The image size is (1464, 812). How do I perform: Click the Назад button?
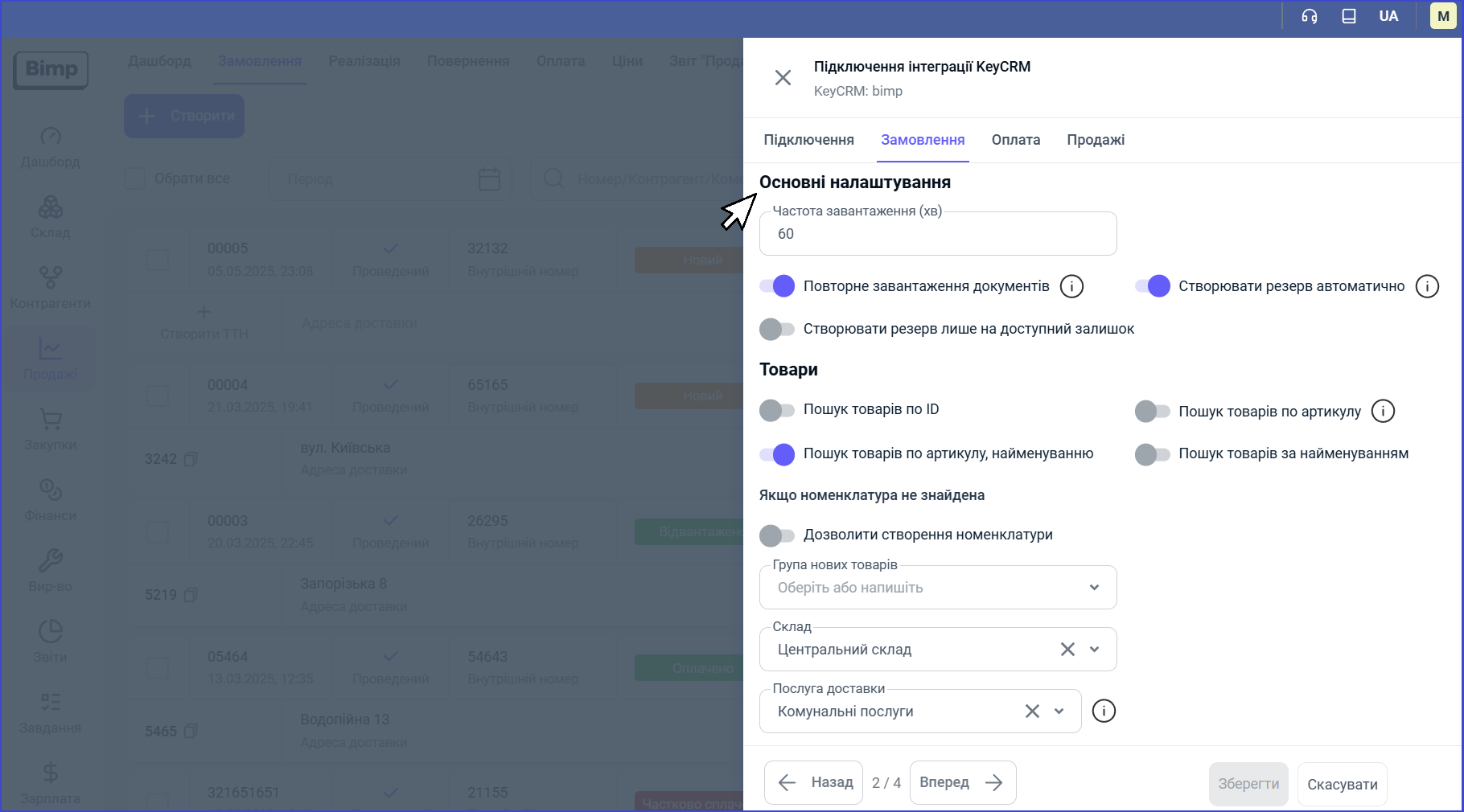click(813, 782)
